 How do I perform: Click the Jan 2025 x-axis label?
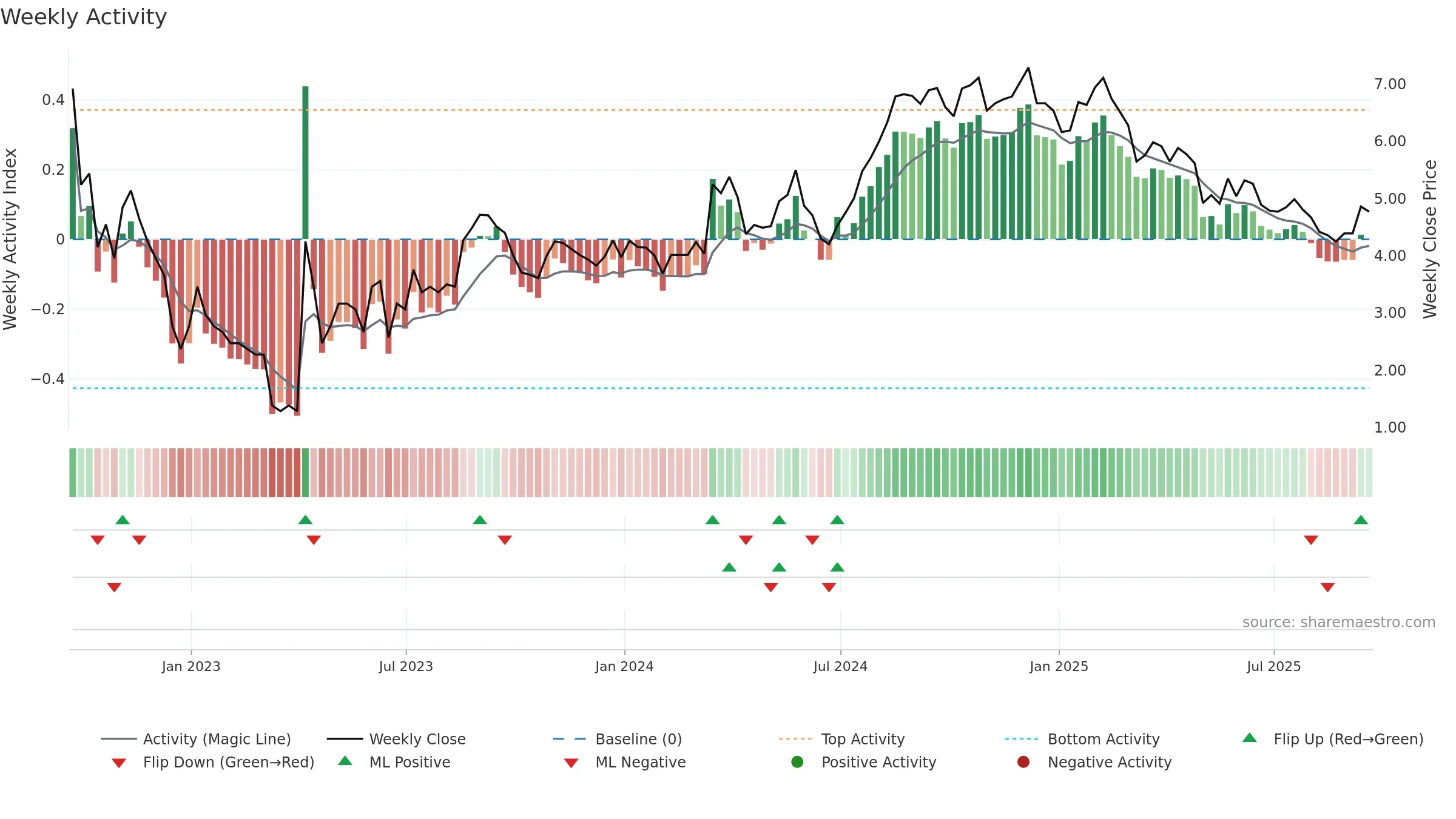(x=1059, y=666)
